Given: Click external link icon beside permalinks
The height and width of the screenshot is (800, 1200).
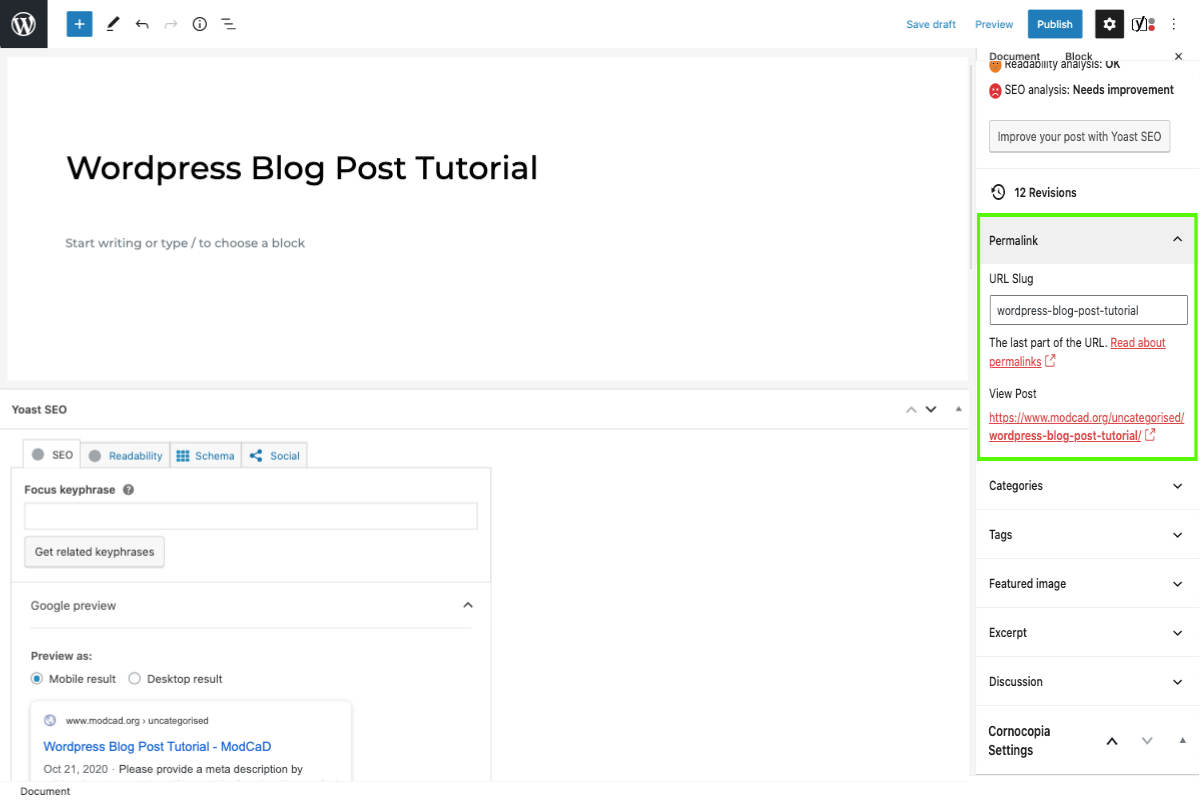Looking at the screenshot, I should click(1050, 361).
